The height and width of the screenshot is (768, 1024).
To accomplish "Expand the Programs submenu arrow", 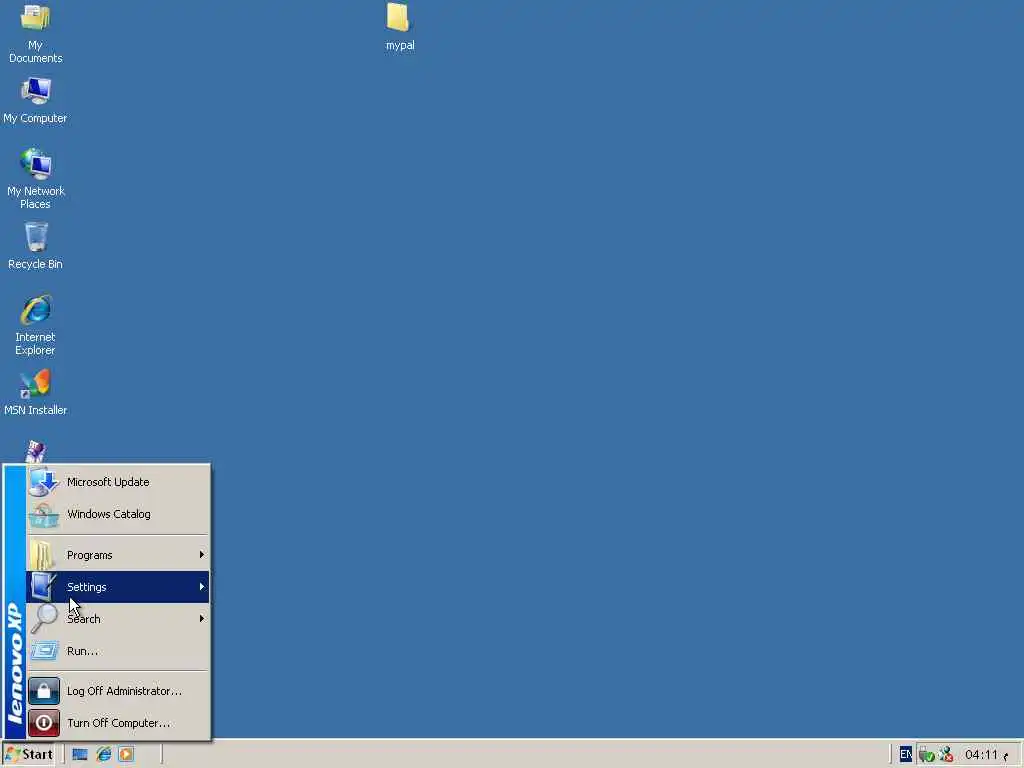I will 202,554.
